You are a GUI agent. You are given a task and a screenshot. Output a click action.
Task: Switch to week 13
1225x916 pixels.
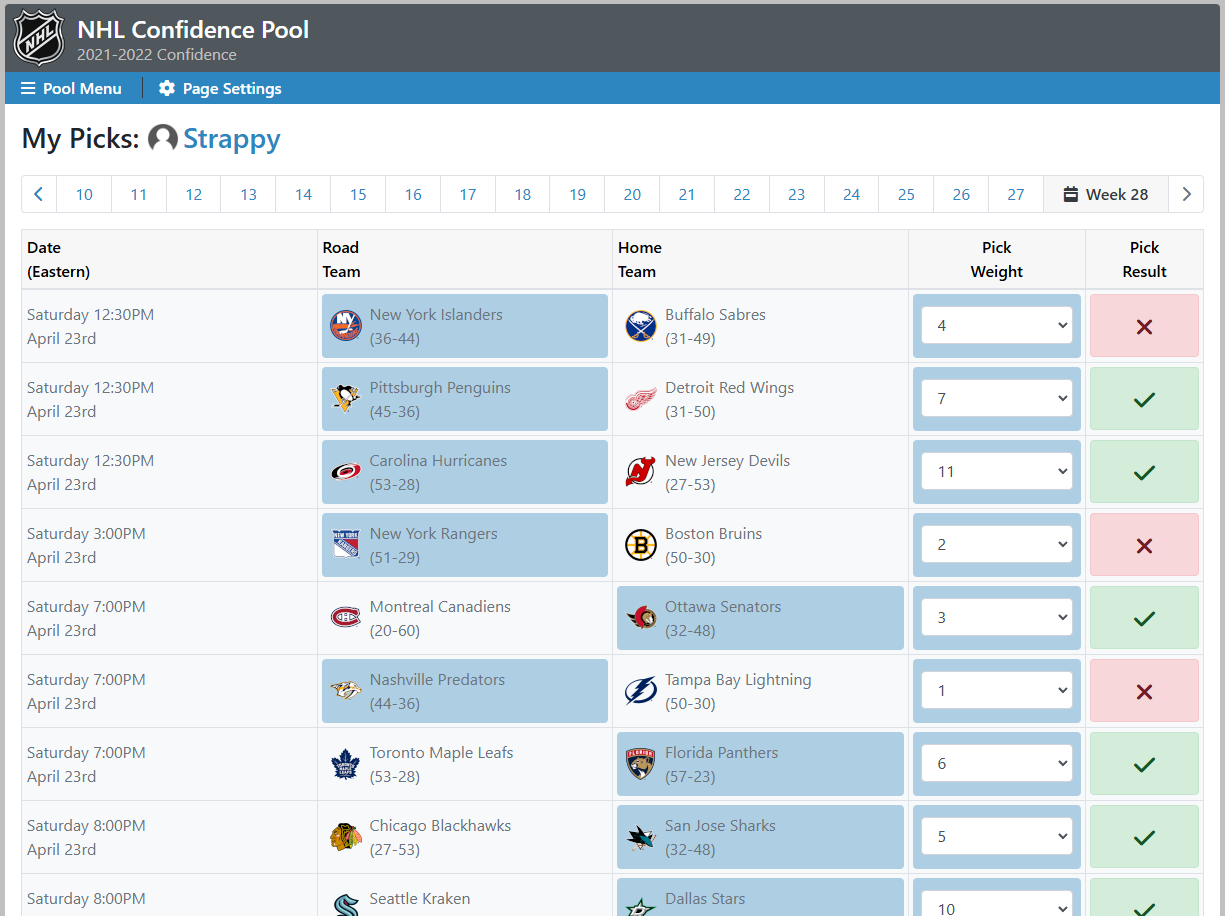coord(248,195)
